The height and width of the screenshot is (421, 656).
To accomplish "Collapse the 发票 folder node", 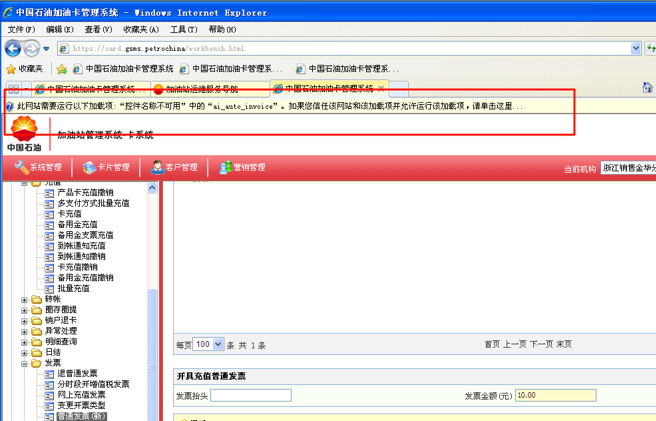I will [25, 363].
